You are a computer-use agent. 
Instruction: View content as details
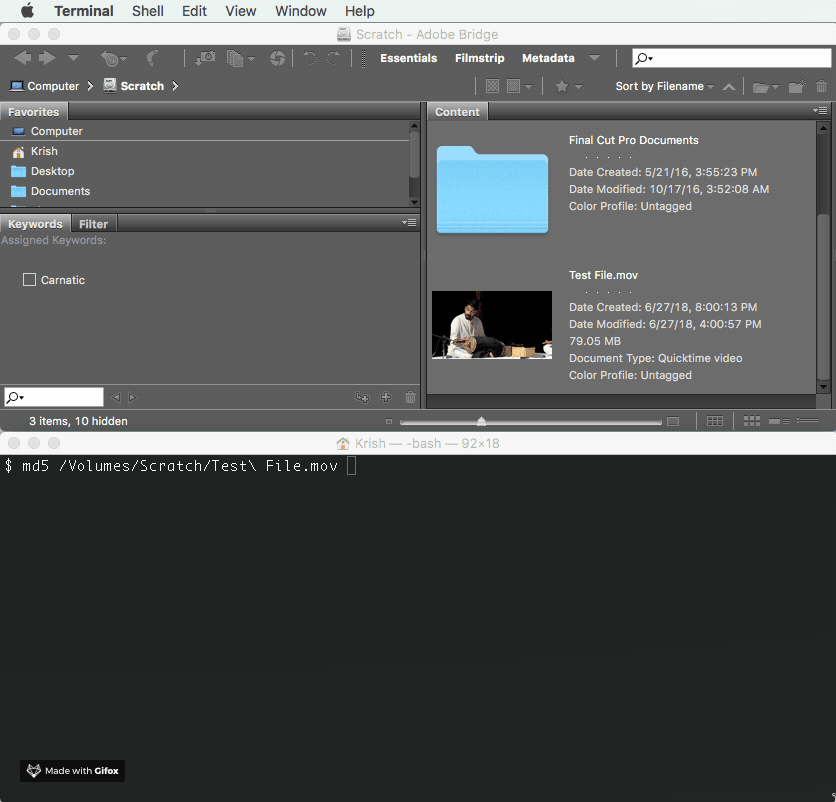coord(779,421)
